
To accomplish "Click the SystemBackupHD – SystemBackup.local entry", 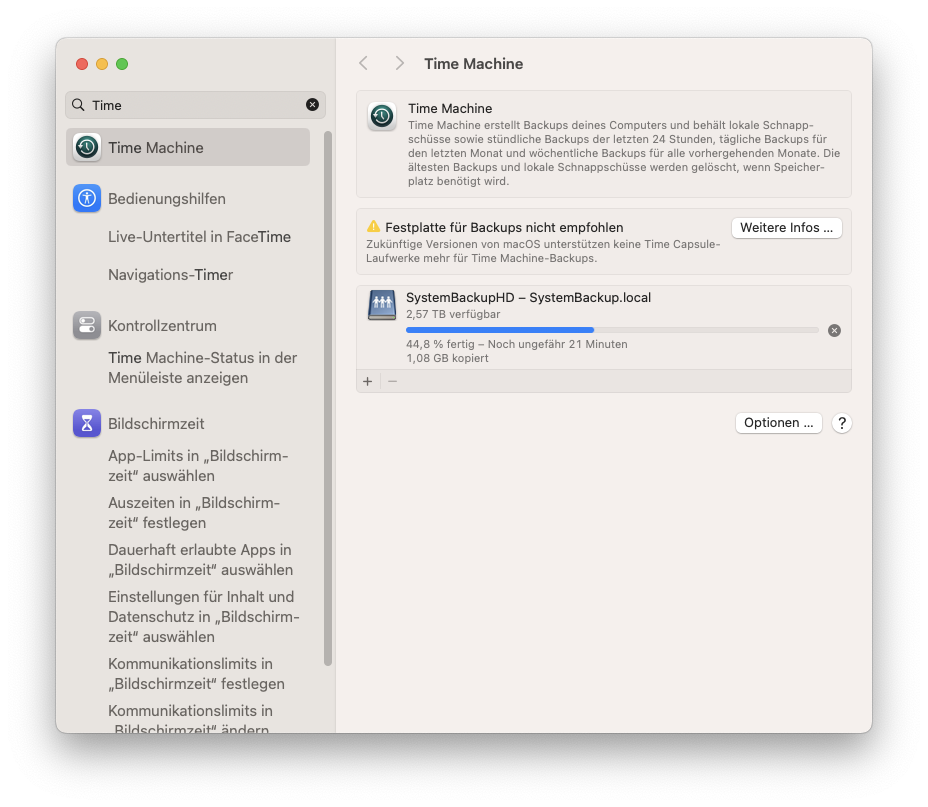I will tap(604, 327).
